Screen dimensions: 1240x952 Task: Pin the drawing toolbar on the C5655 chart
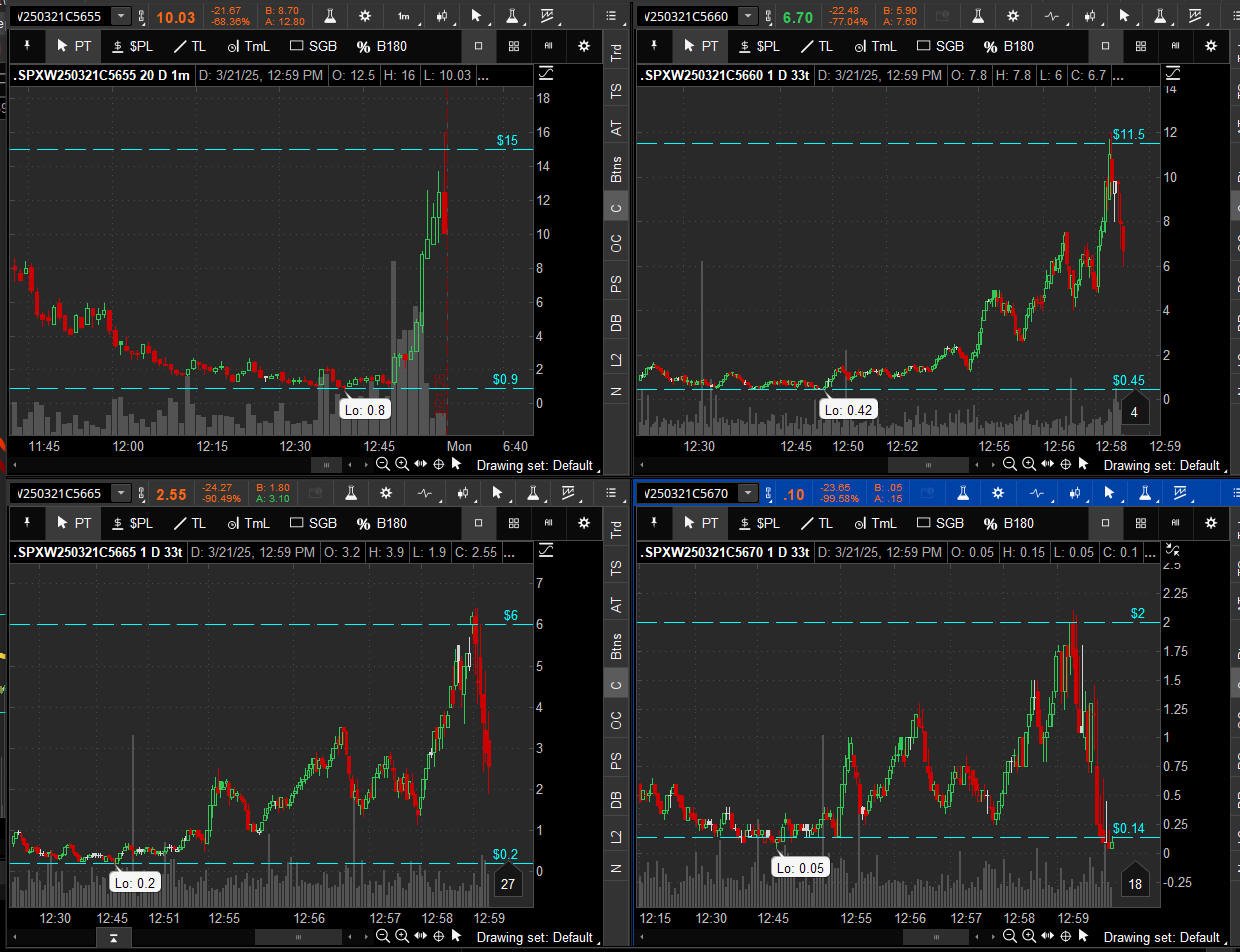[27, 46]
